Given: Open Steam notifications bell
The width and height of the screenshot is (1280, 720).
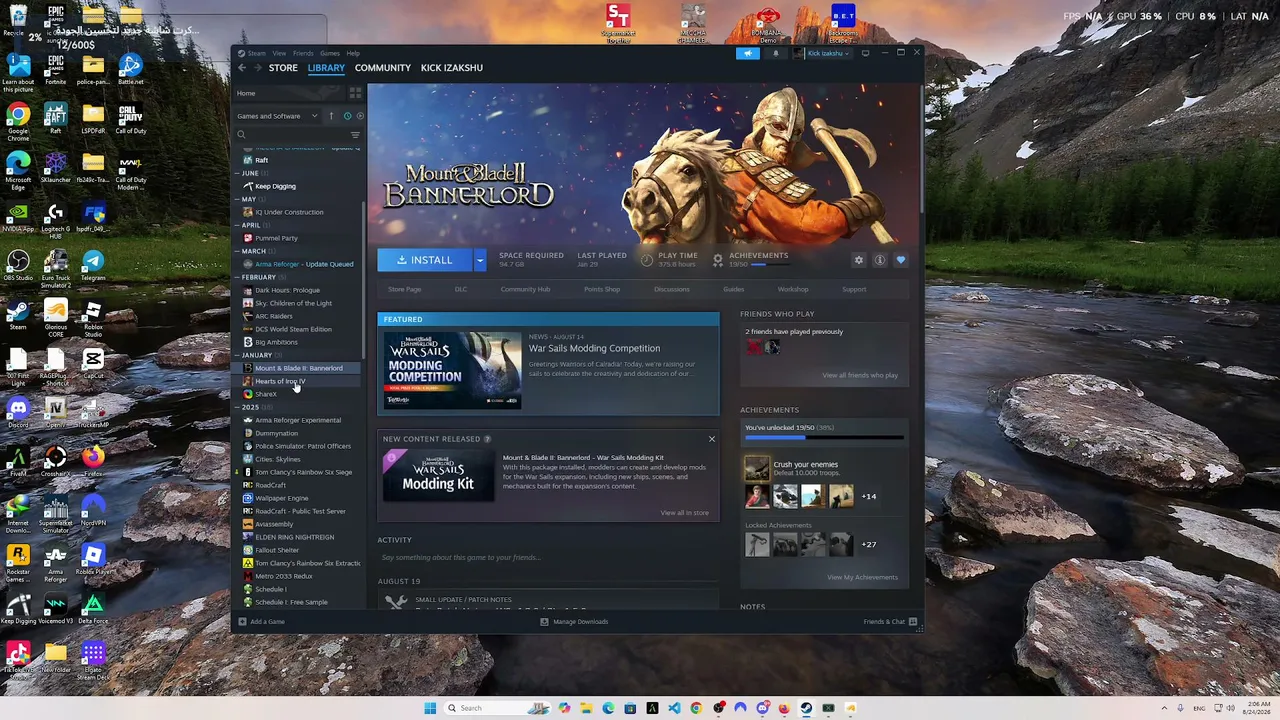Looking at the screenshot, I should pyautogui.click(x=775, y=53).
